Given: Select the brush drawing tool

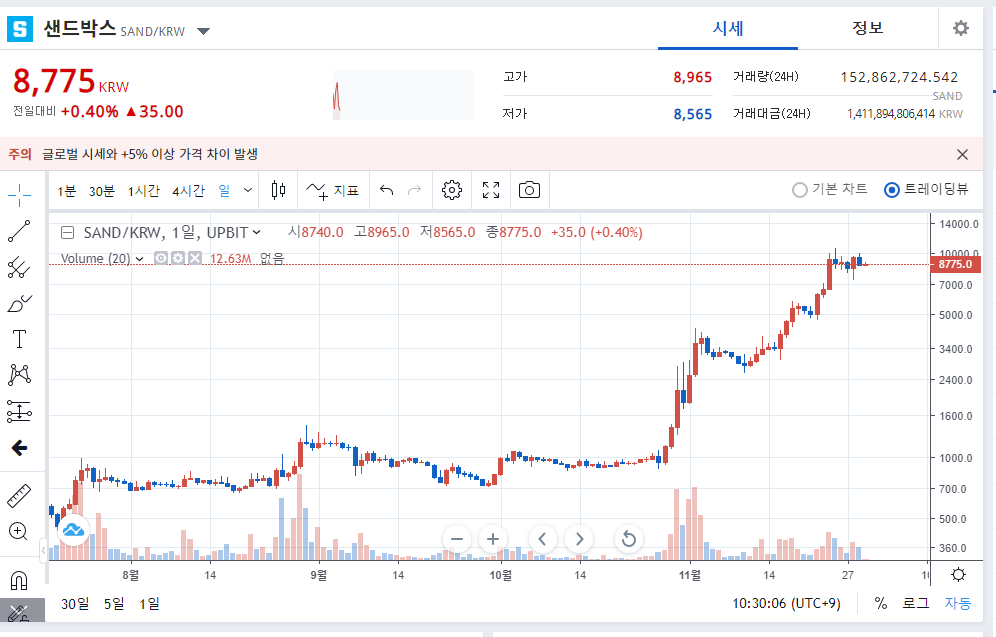Looking at the screenshot, I should pos(19,304).
